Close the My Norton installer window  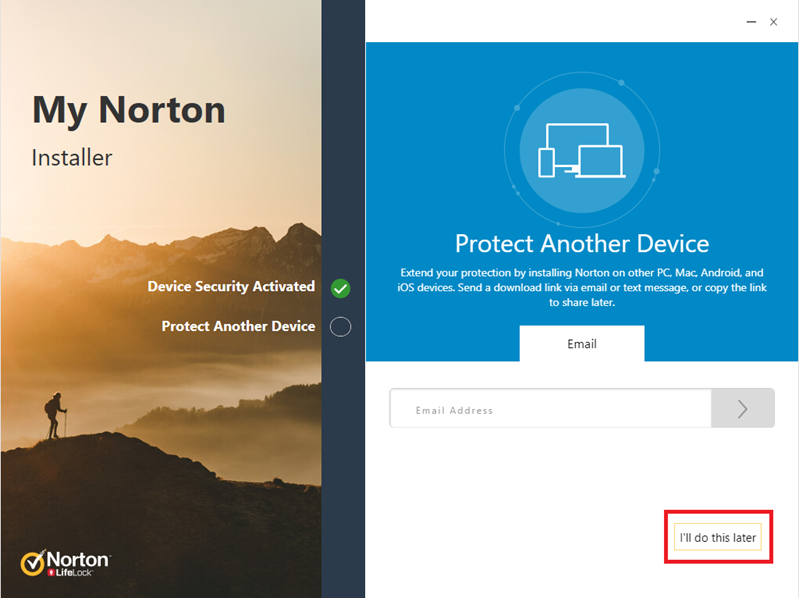coord(773,22)
